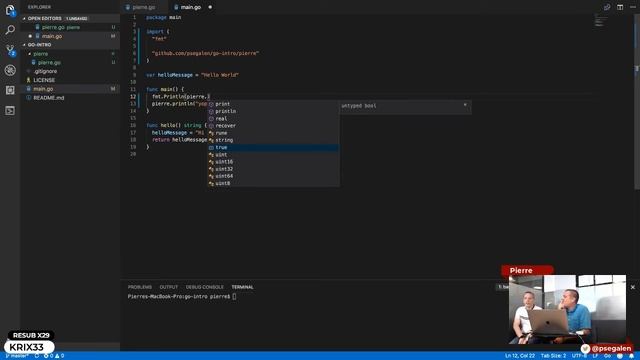Click the LF line ending status entry
The width and height of the screenshot is (640, 360).
(595, 356)
